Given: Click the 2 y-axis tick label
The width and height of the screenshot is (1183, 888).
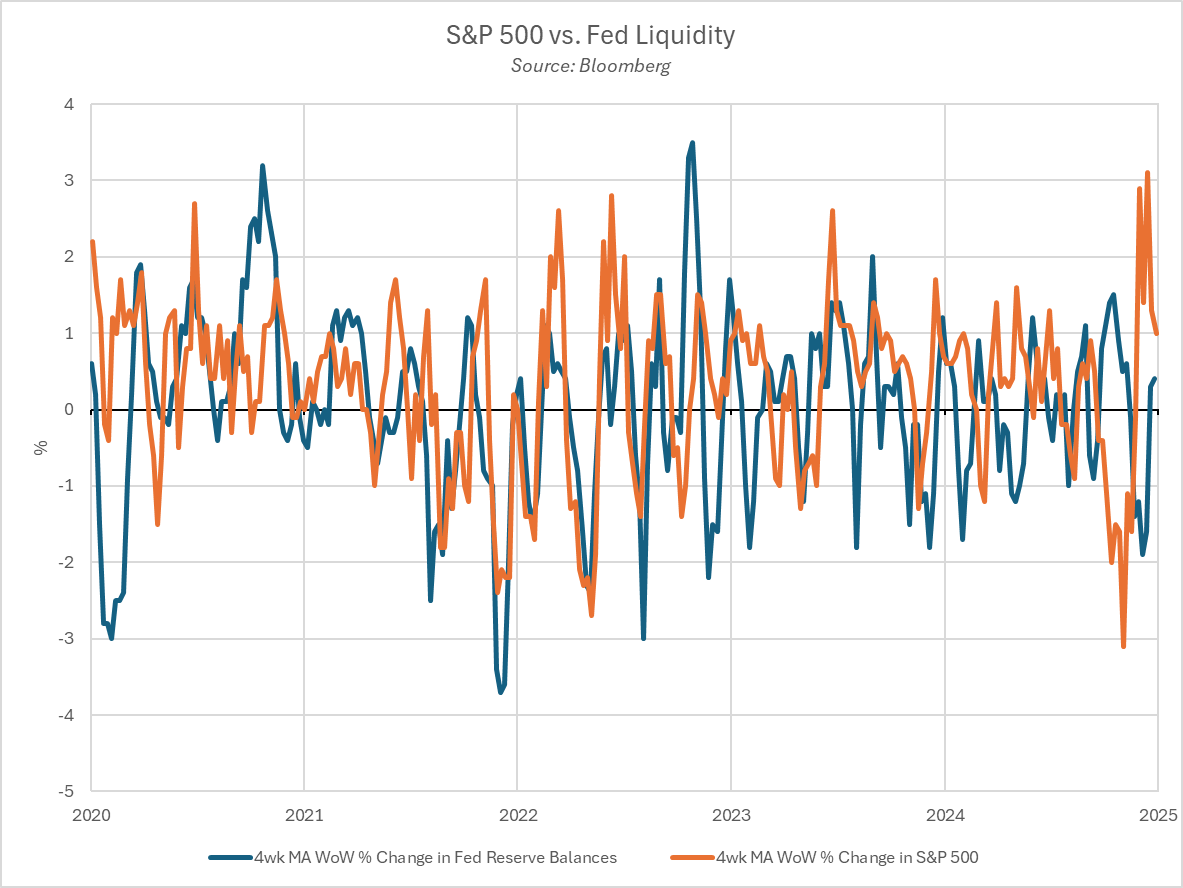Looking at the screenshot, I should 70,257.
